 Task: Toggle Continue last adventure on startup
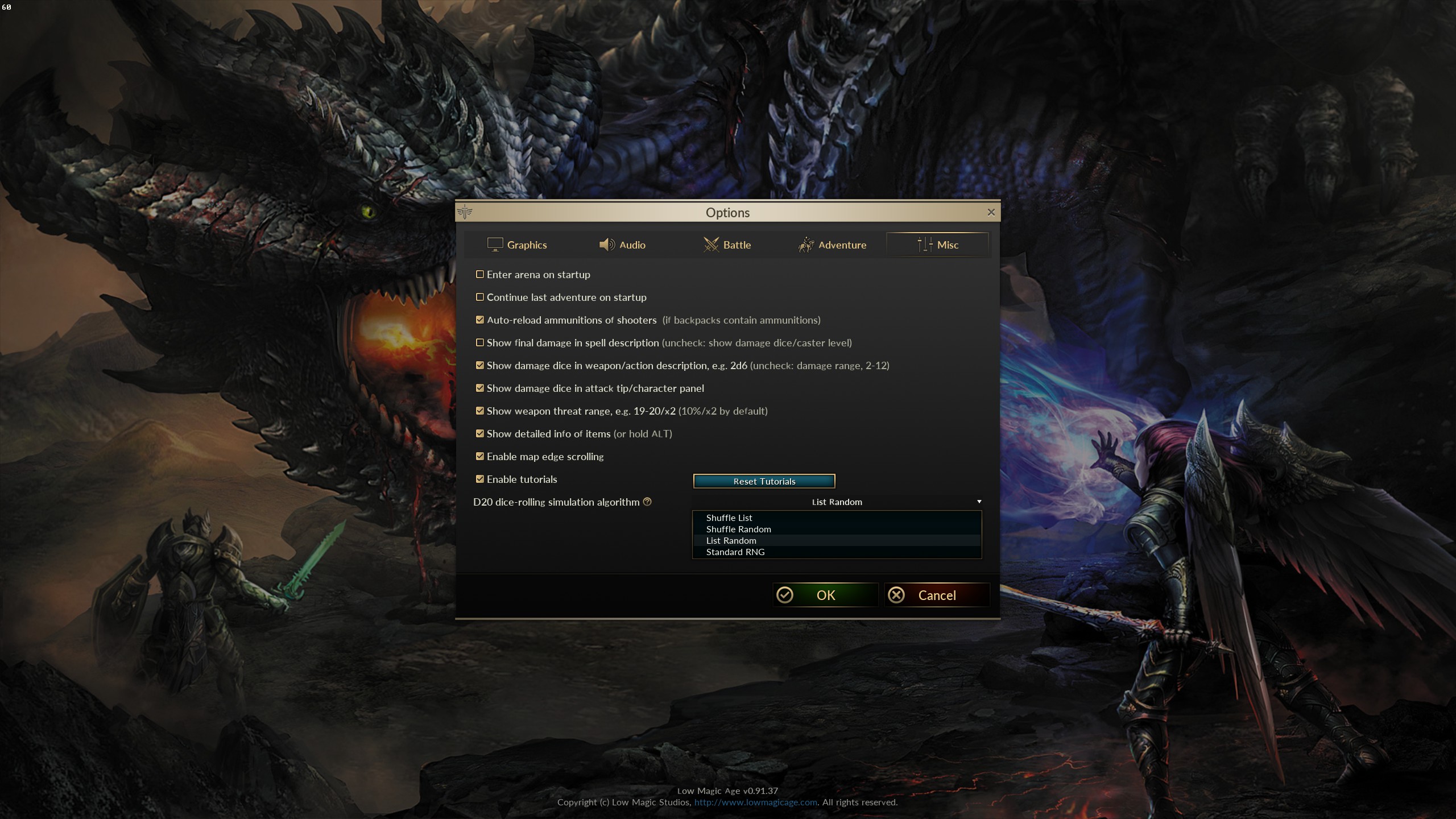coord(480,297)
